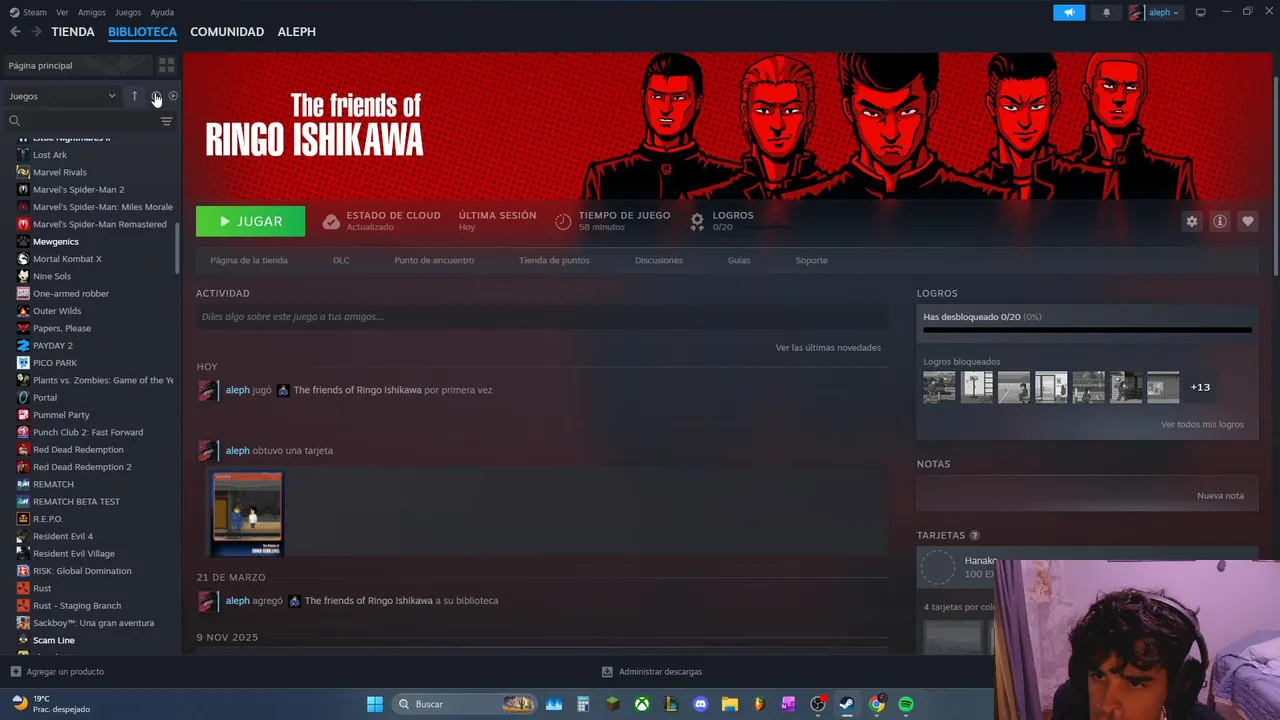Select Red Dead Redemption 2 in list
The height and width of the screenshot is (720, 1280).
(x=82, y=467)
